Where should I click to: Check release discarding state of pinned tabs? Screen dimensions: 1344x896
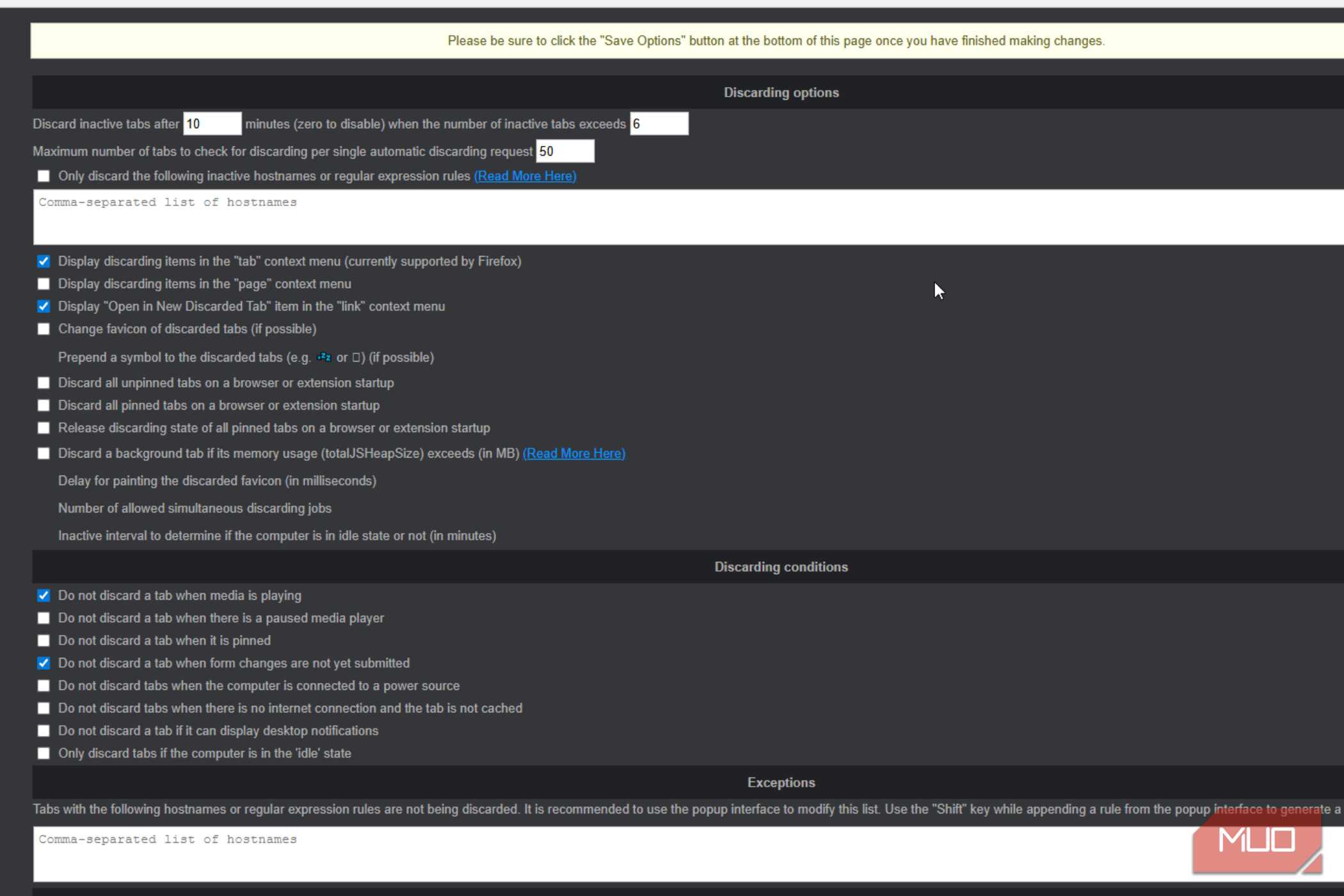44,428
